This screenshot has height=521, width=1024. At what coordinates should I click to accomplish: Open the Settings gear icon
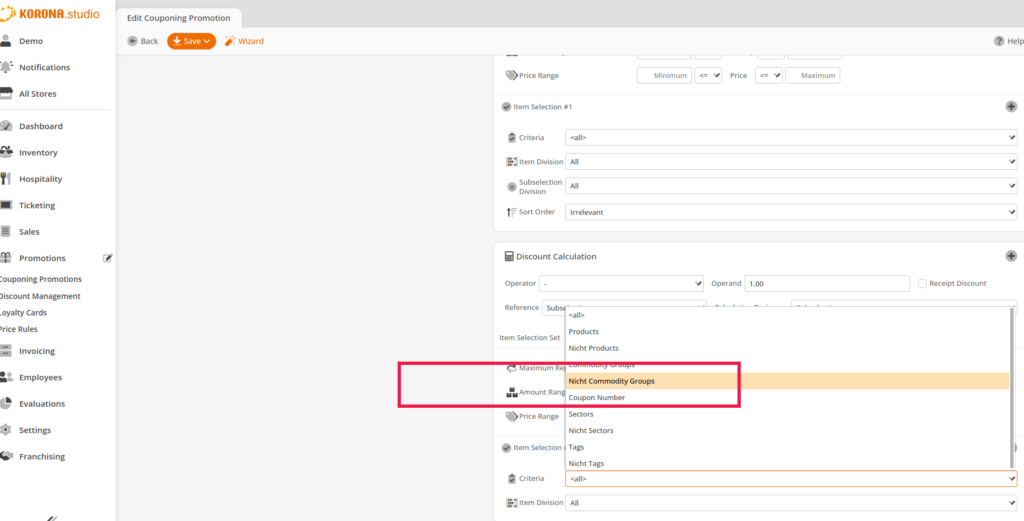(6, 430)
